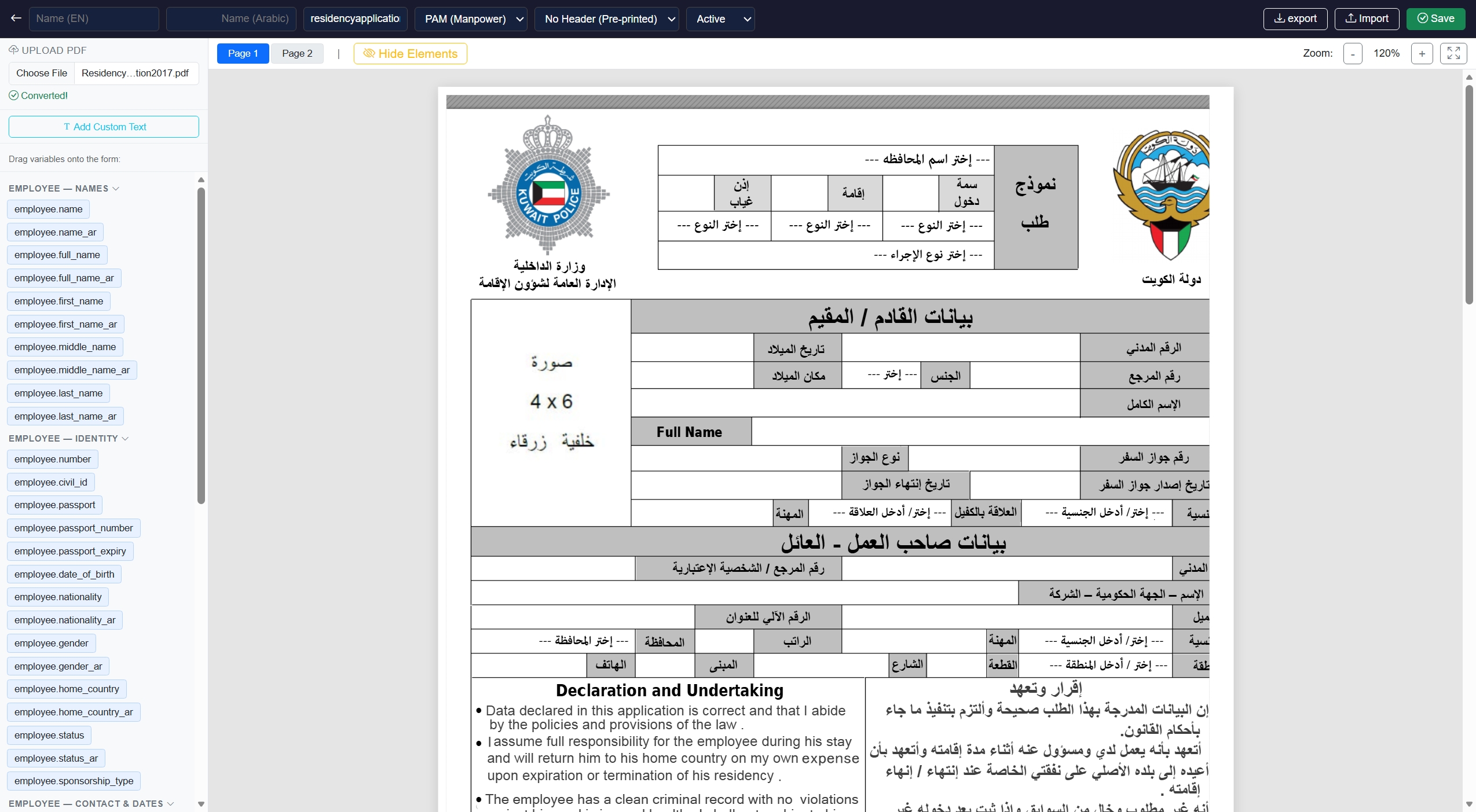This screenshot has height=812, width=1476.
Task: Enter fullscreen via the expand icon
Action: tap(1453, 53)
